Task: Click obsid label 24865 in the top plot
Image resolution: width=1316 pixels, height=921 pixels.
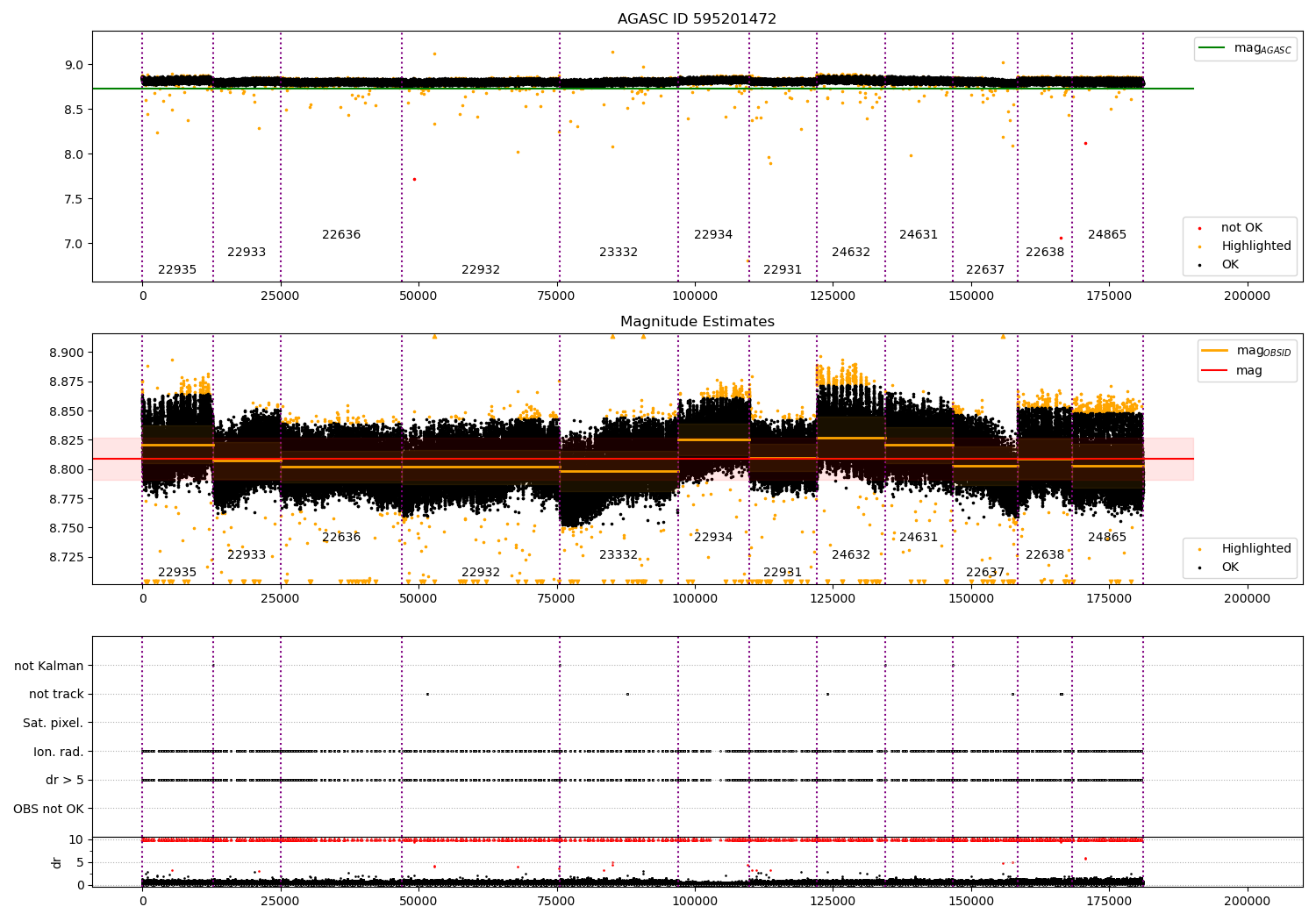Action: [x=1107, y=235]
